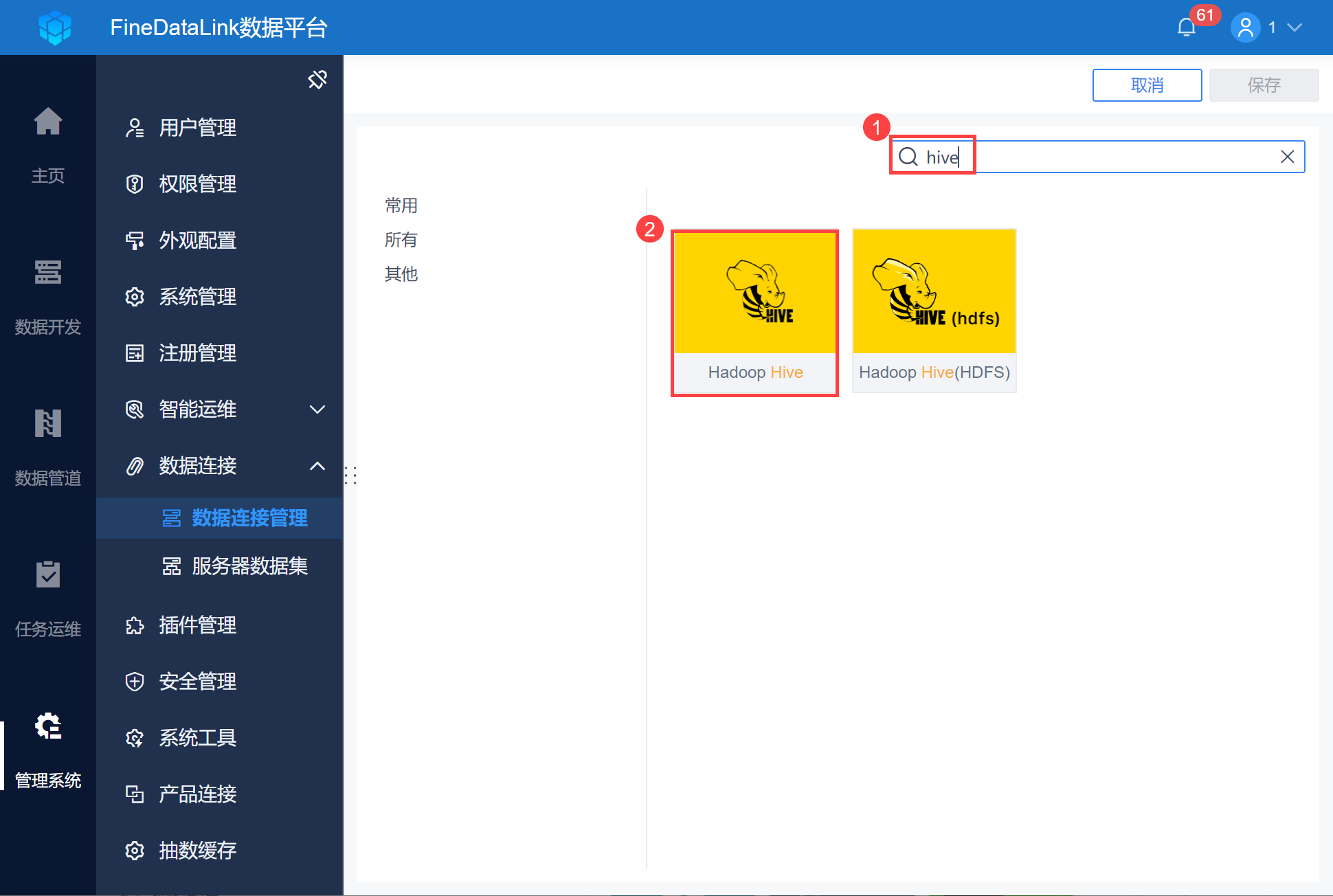Click the 取消 button
The height and width of the screenshot is (896, 1333).
[x=1147, y=85]
